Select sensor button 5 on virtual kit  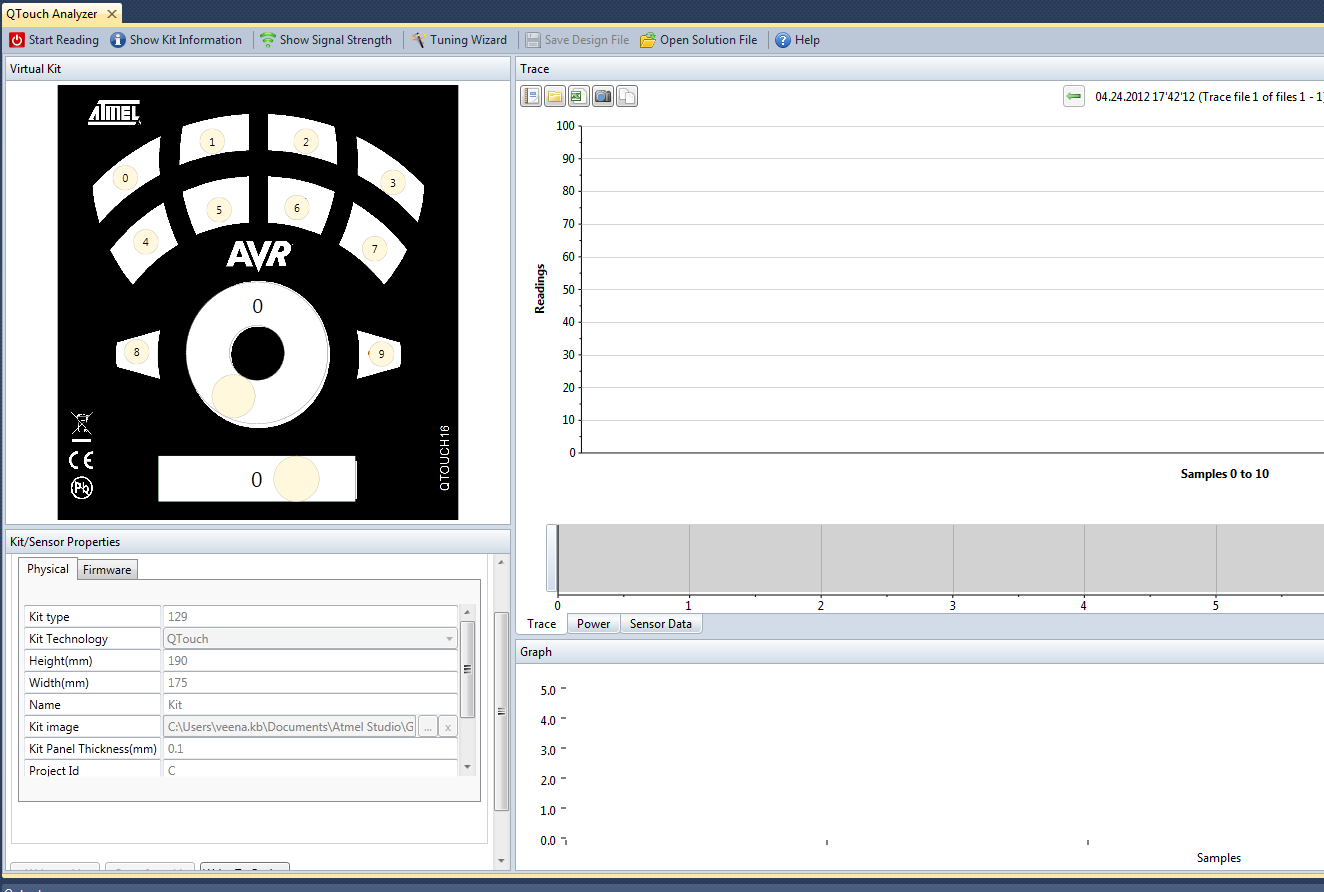(x=218, y=209)
